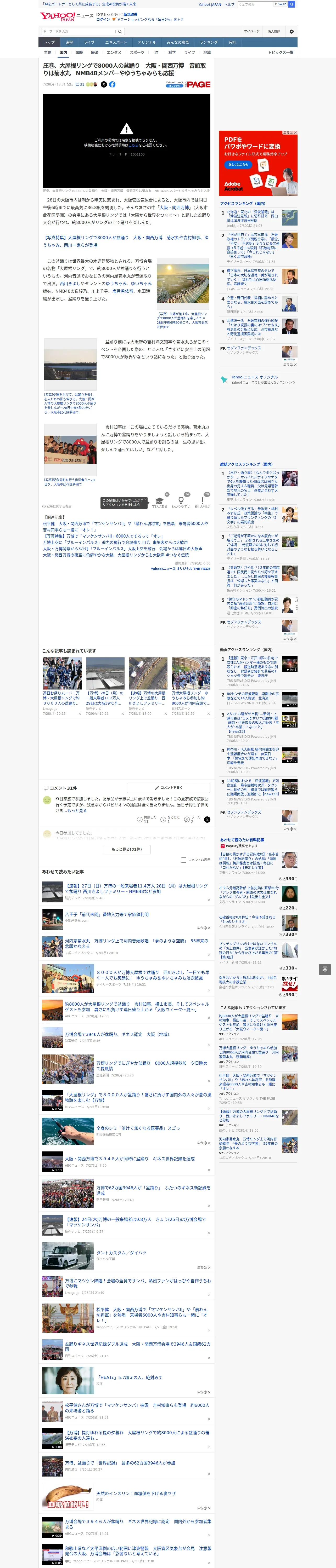The height and width of the screenshot is (1568, 336).
Task: Open the article comment count bubble
Action: 80,85
